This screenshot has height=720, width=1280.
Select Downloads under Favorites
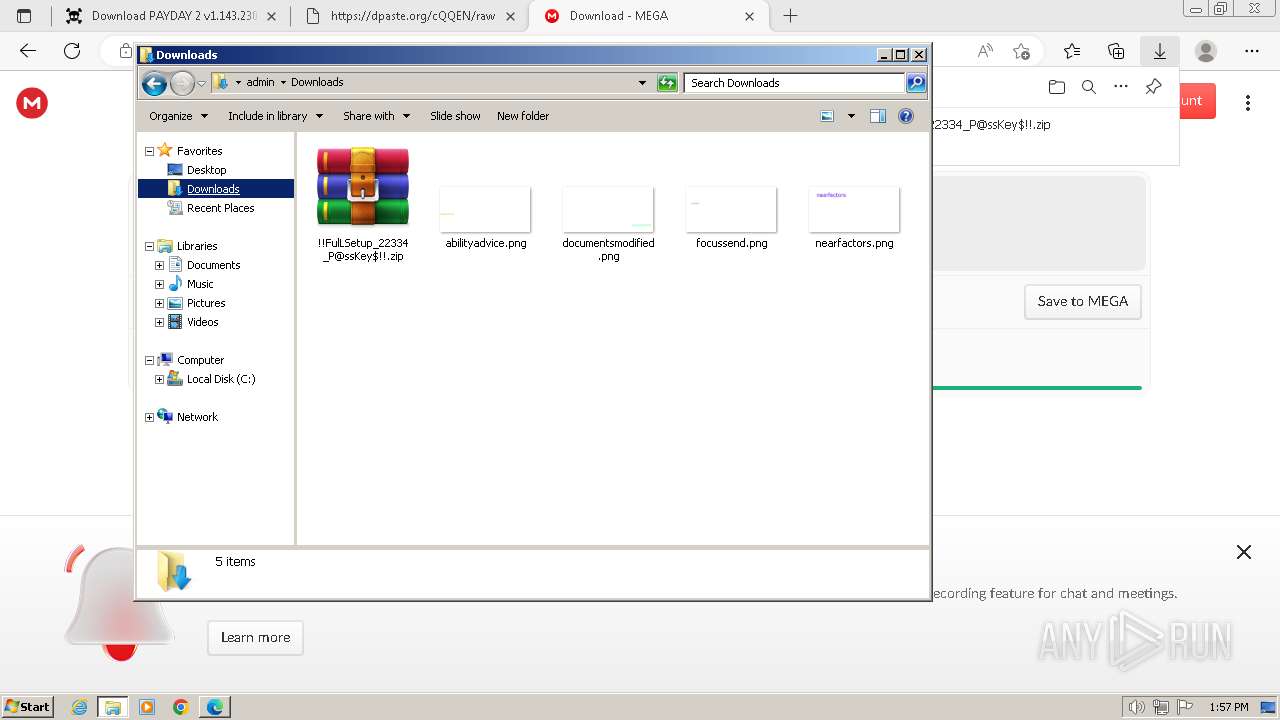(x=213, y=189)
